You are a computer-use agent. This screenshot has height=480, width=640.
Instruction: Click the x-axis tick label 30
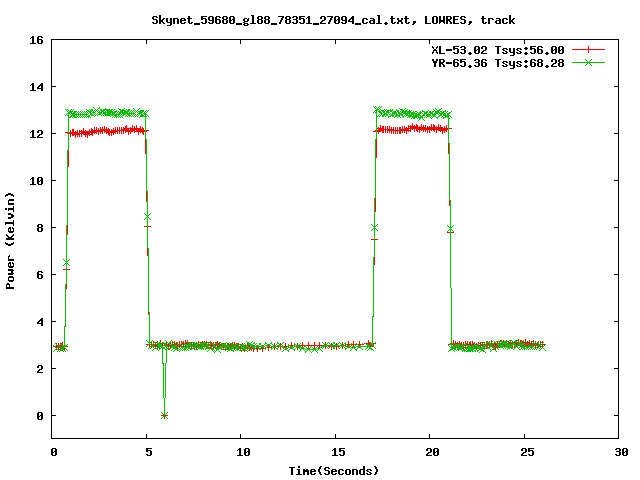click(x=621, y=452)
